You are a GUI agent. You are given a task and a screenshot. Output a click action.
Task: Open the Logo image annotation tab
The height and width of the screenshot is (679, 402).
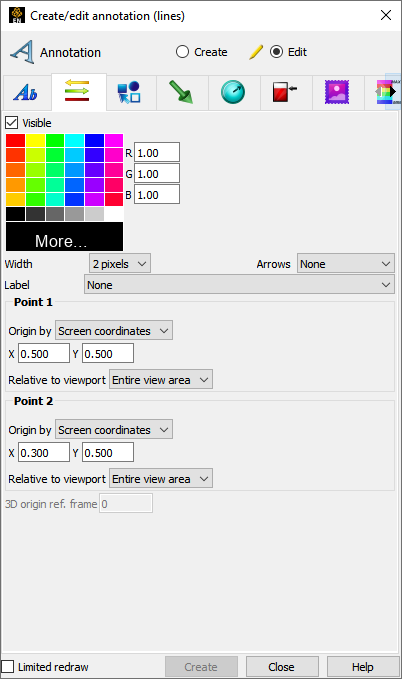click(337, 92)
